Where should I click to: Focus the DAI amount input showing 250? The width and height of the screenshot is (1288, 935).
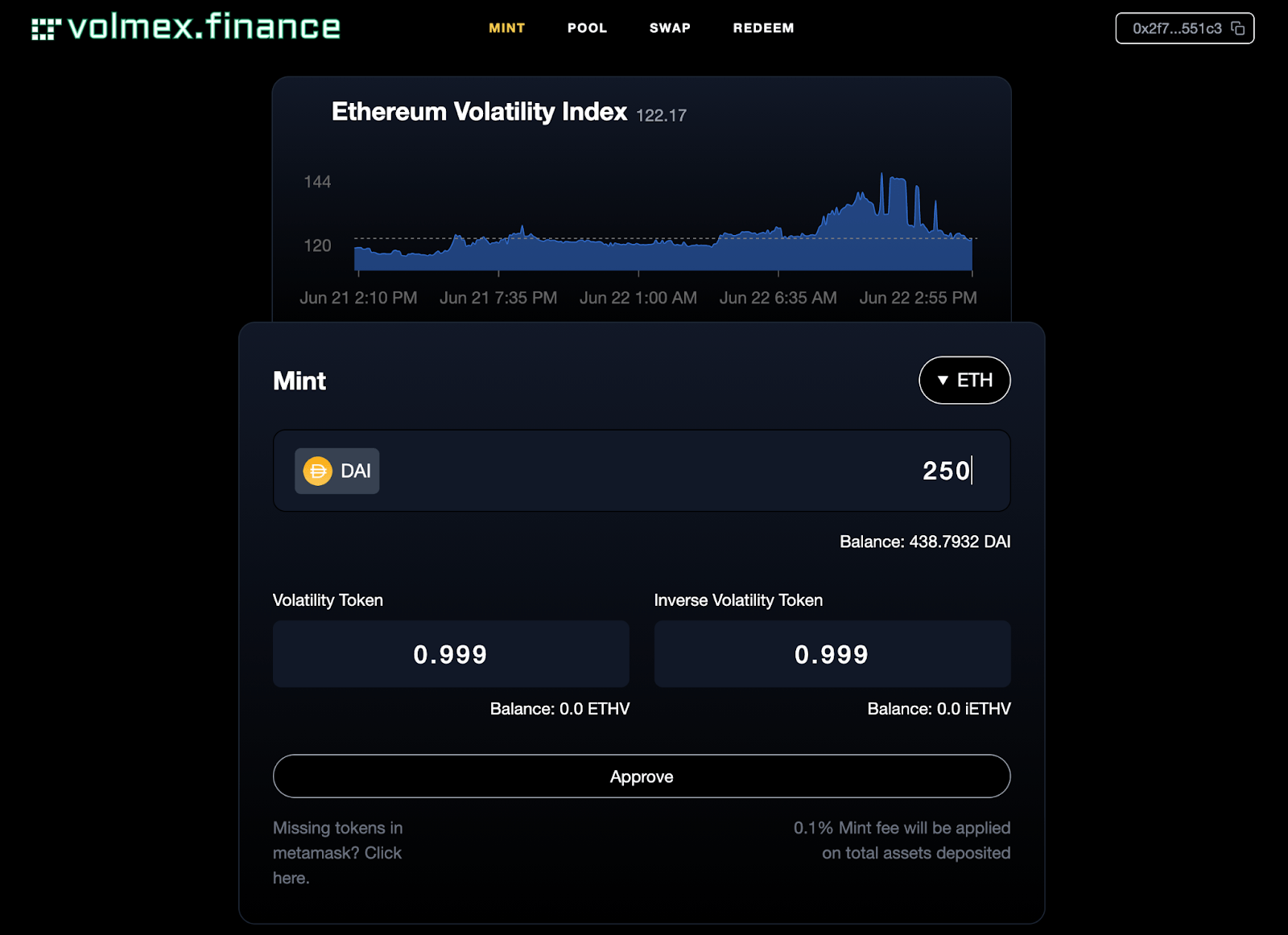[642, 471]
